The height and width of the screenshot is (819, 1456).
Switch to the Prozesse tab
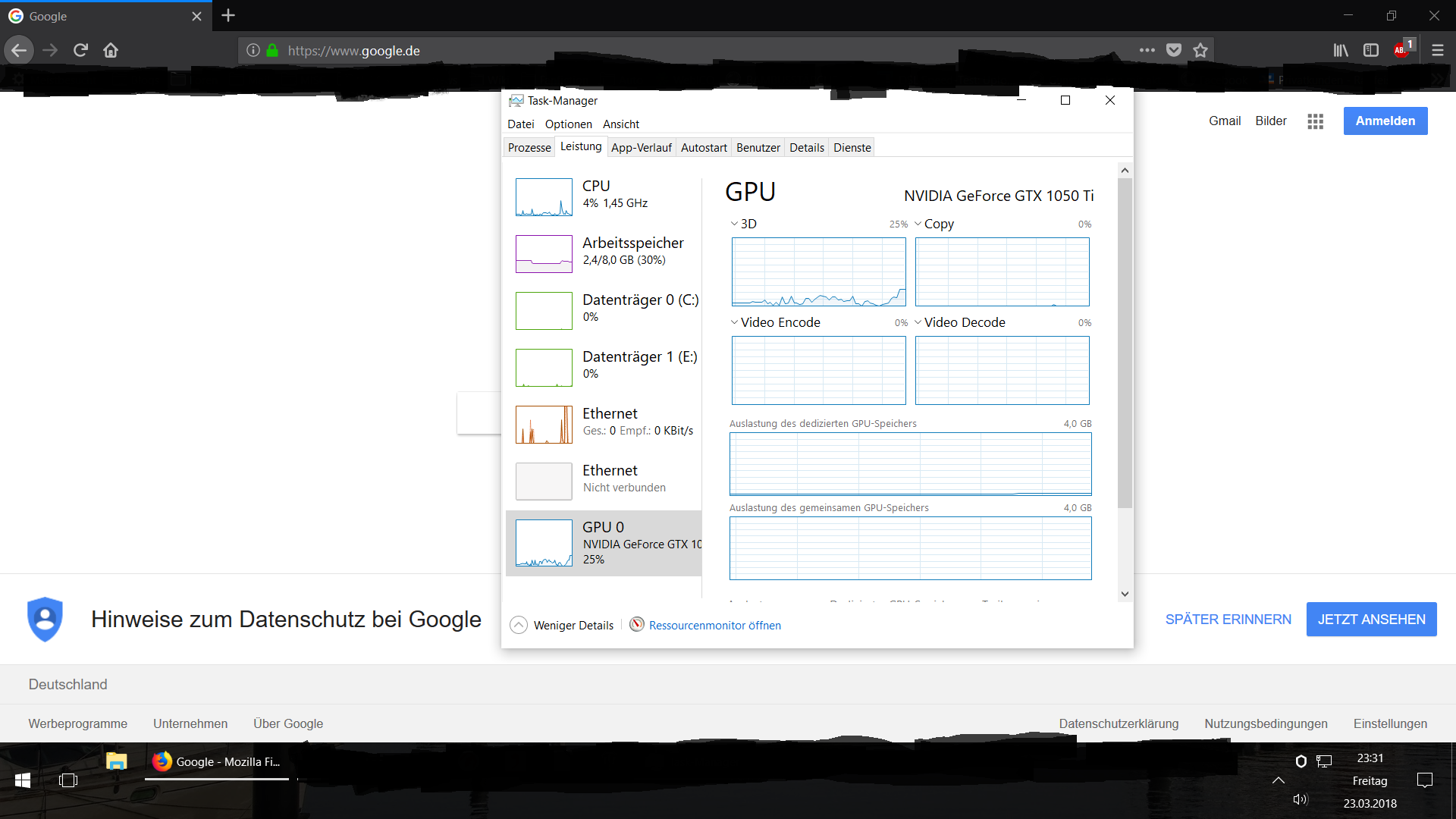[529, 147]
